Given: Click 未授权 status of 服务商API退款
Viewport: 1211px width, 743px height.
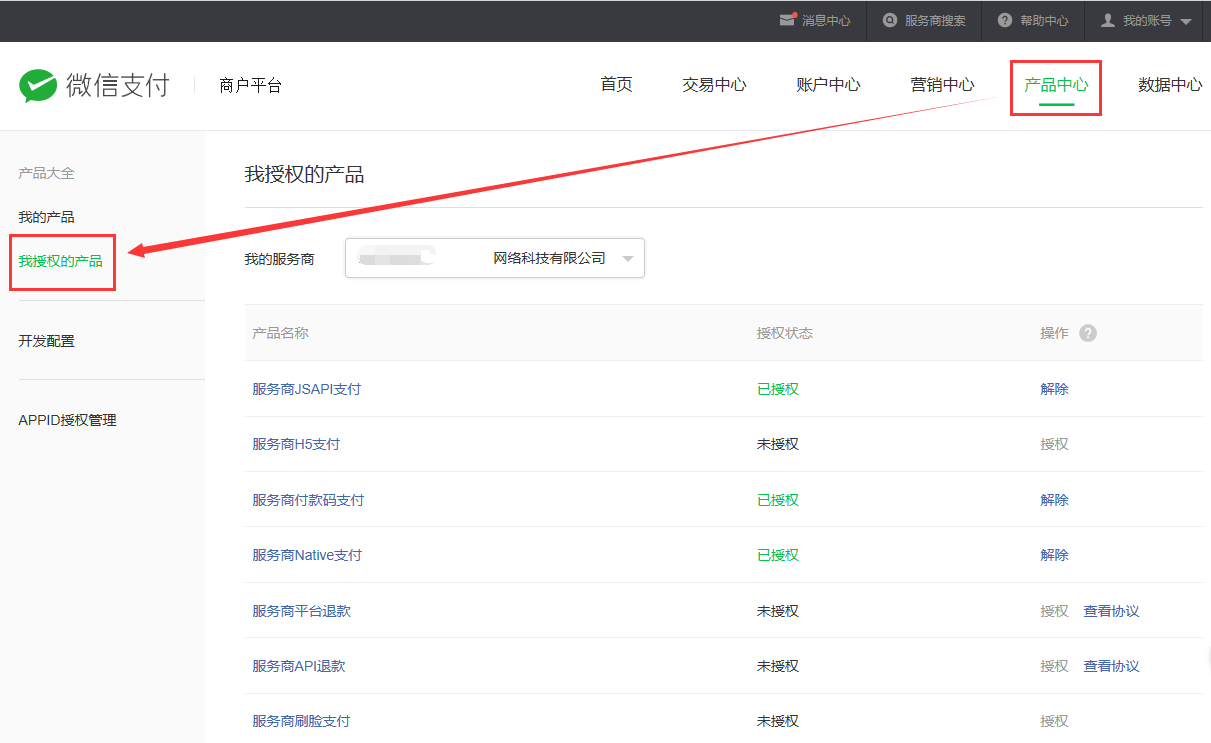Looking at the screenshot, I should [778, 666].
